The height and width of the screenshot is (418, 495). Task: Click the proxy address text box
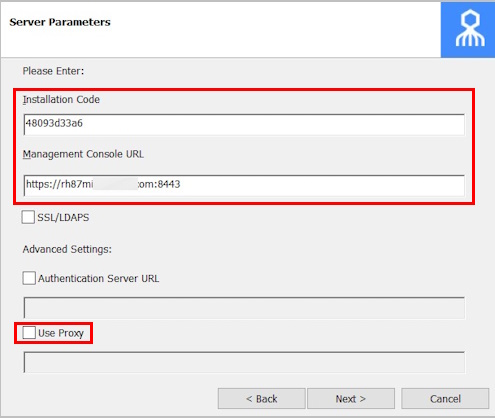(x=244, y=362)
